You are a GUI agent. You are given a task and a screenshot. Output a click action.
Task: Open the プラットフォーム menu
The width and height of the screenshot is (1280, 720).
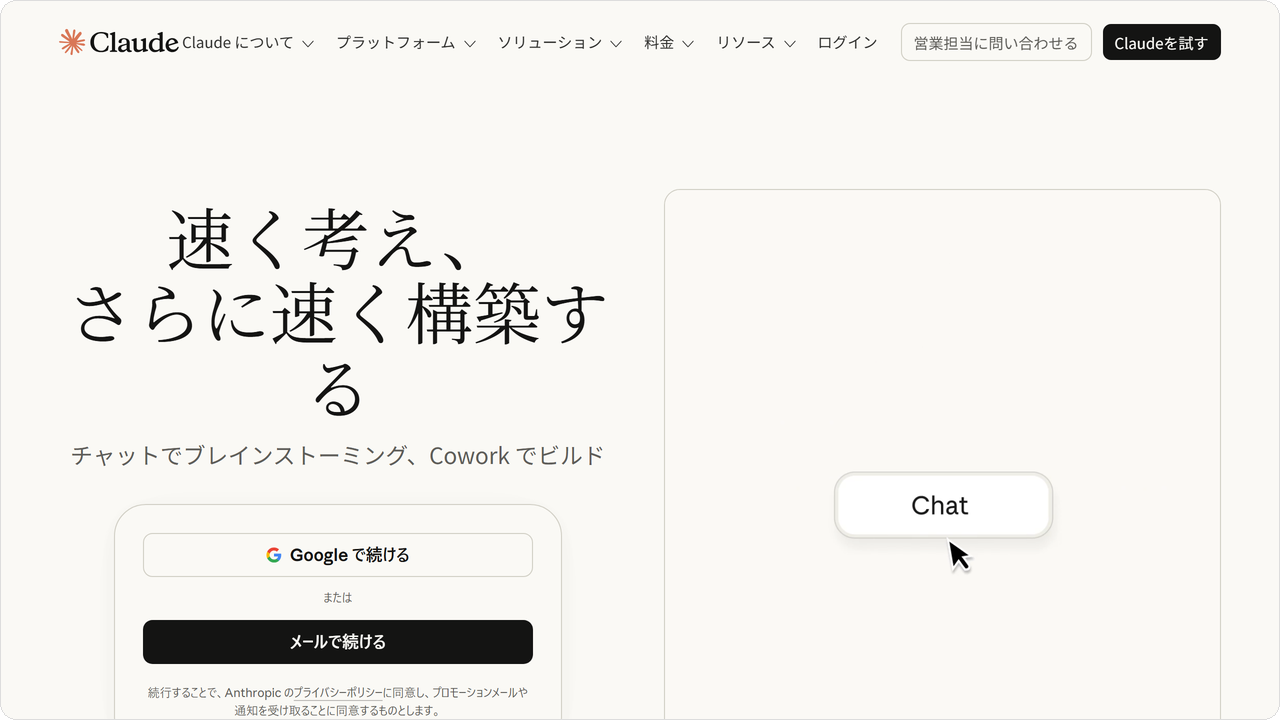point(406,43)
